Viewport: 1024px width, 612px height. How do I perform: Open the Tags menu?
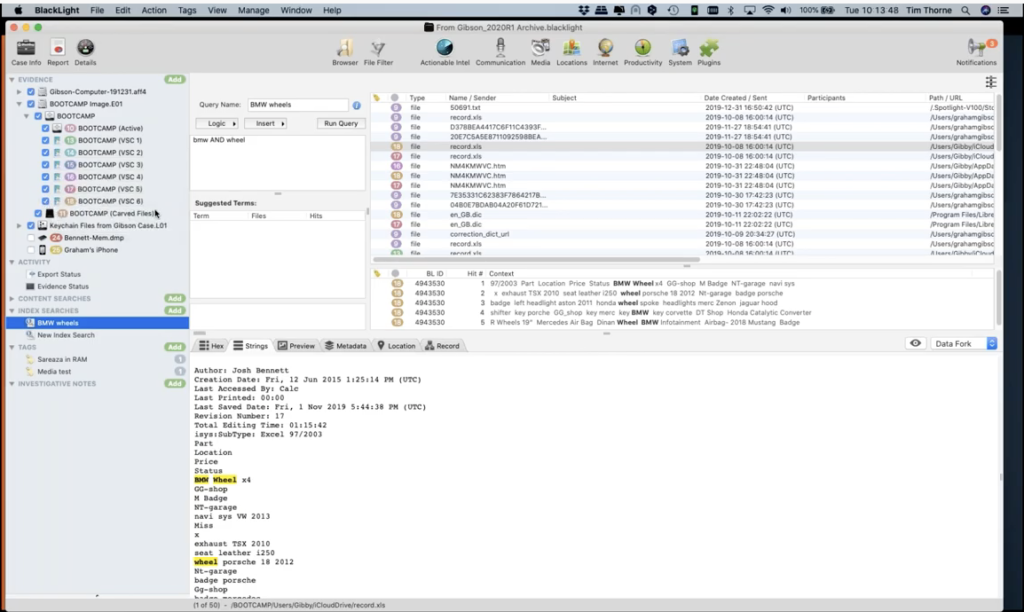pos(187,10)
